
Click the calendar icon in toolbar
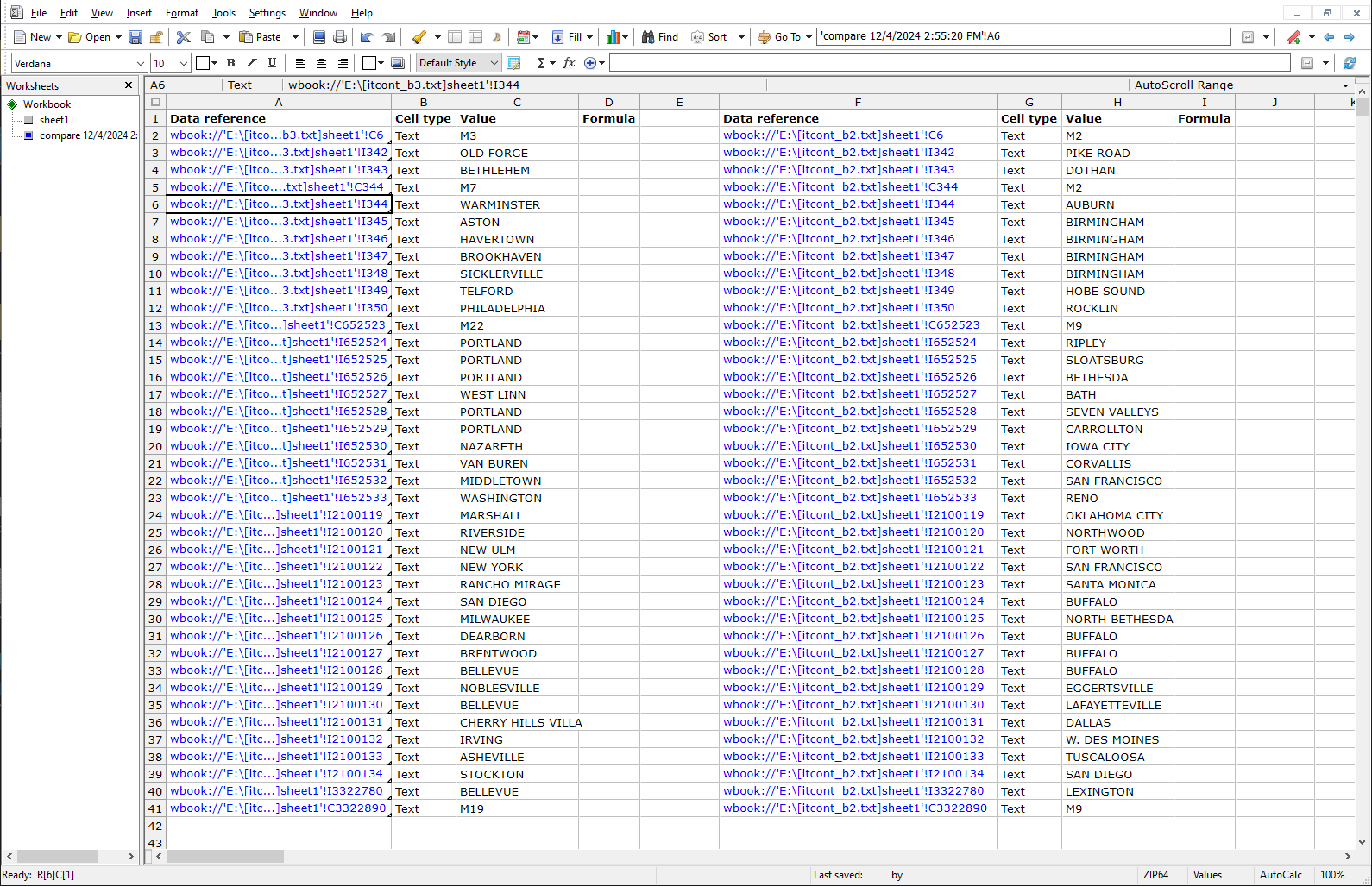523,37
